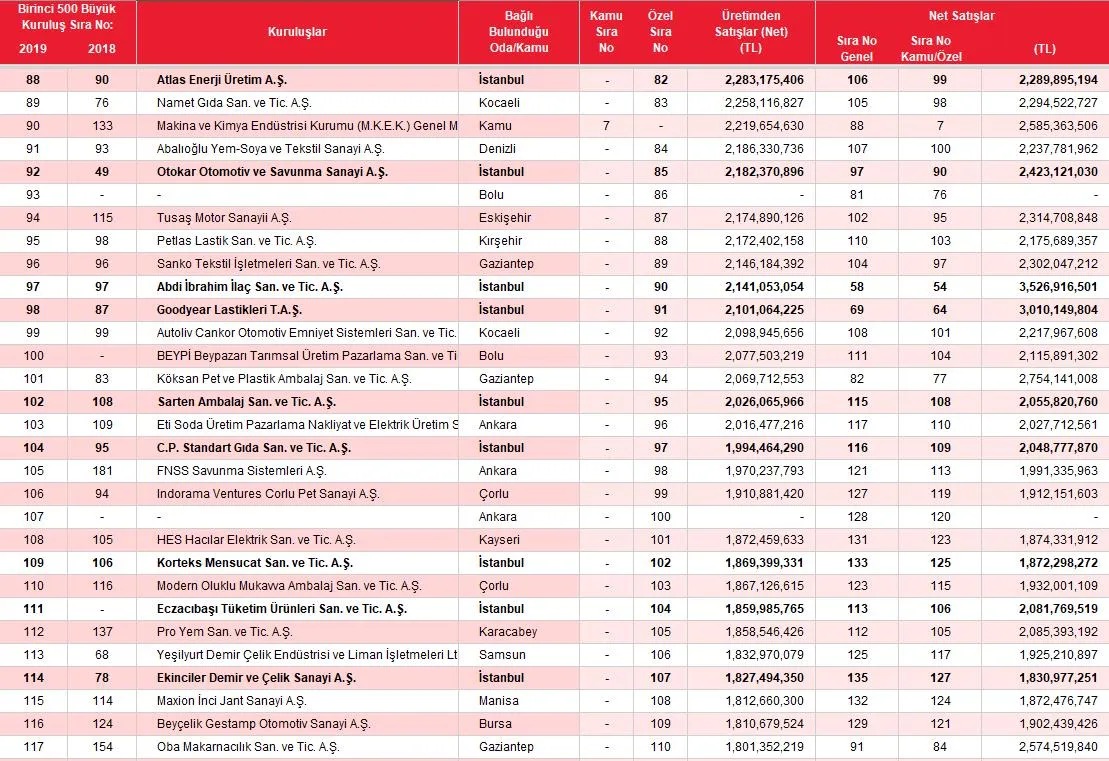Image resolution: width=1109 pixels, height=761 pixels.
Task: Select Eti Soda Üretim Pazarlama cell
Action: [307, 424]
